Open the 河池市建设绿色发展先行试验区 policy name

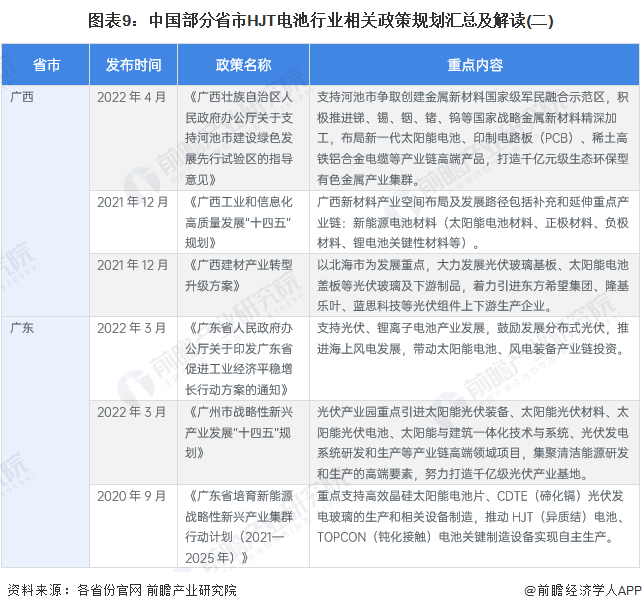click(243, 138)
